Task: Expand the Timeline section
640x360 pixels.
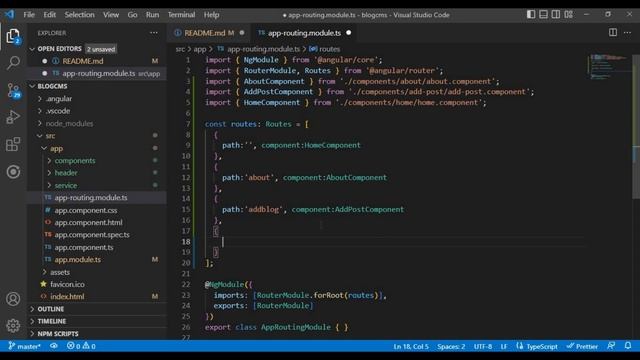Action: (x=96, y=321)
